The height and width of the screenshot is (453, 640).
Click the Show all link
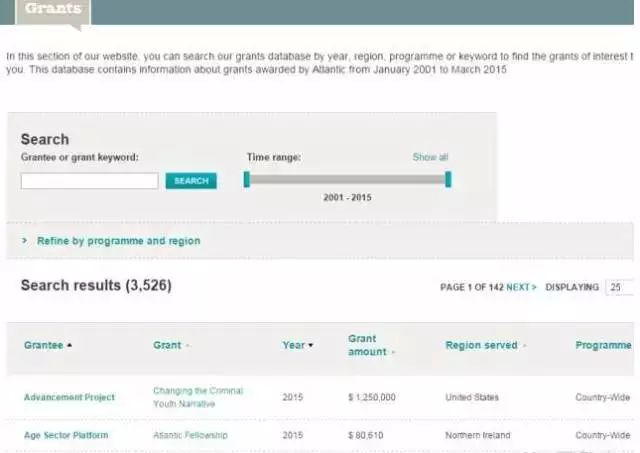click(x=430, y=157)
